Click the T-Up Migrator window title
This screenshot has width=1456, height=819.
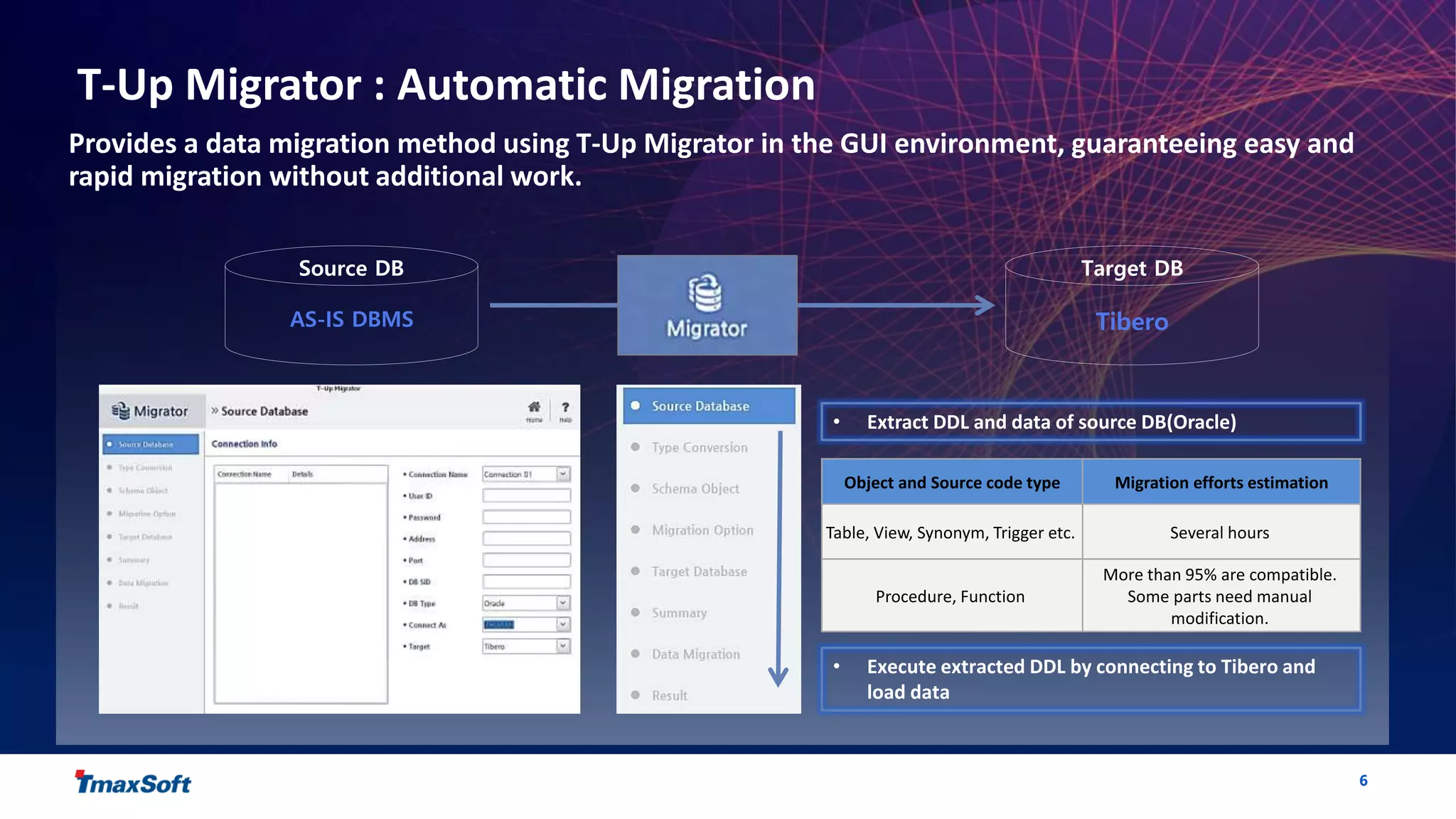(x=338, y=388)
